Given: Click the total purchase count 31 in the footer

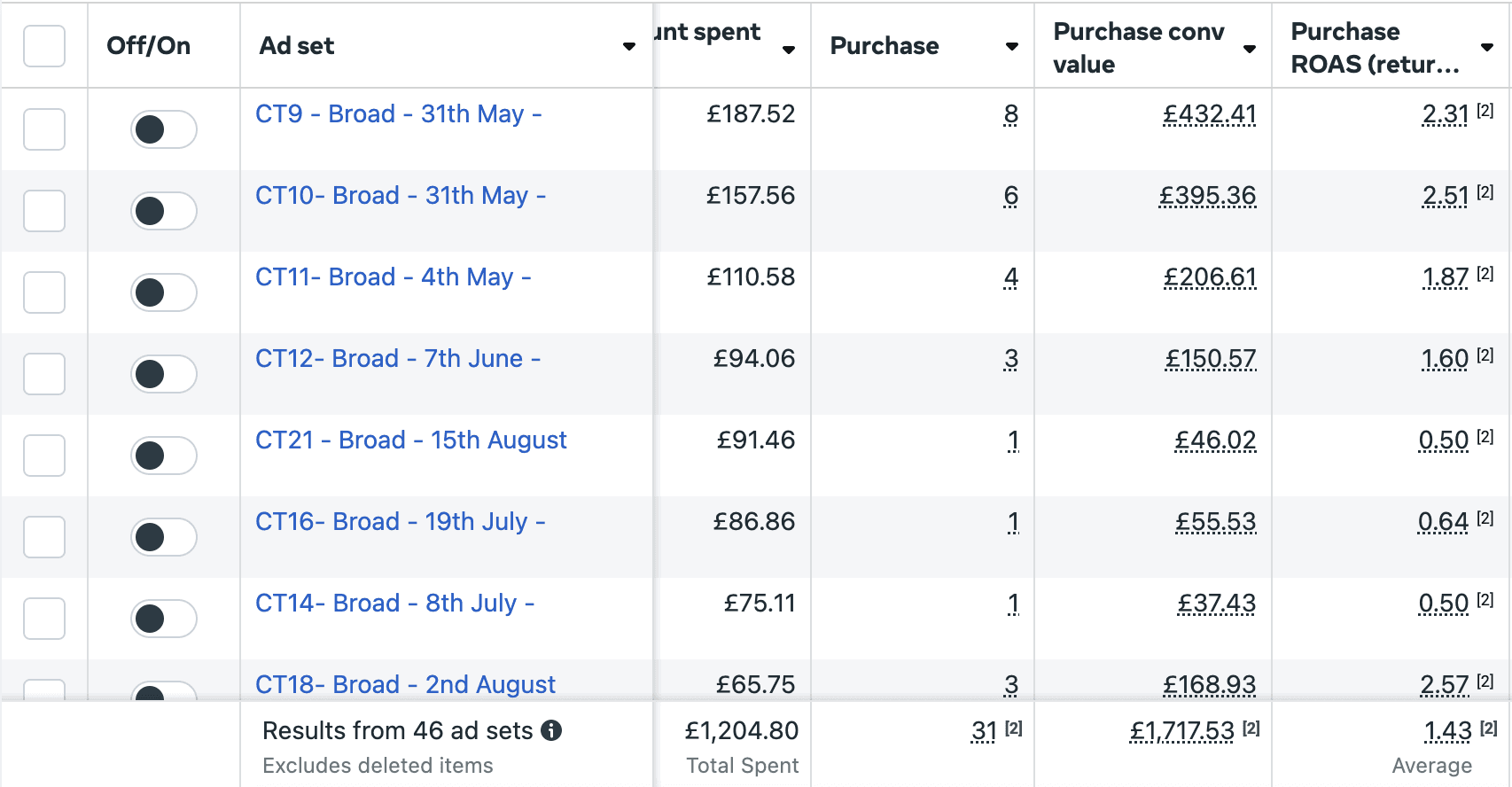Looking at the screenshot, I should [984, 731].
